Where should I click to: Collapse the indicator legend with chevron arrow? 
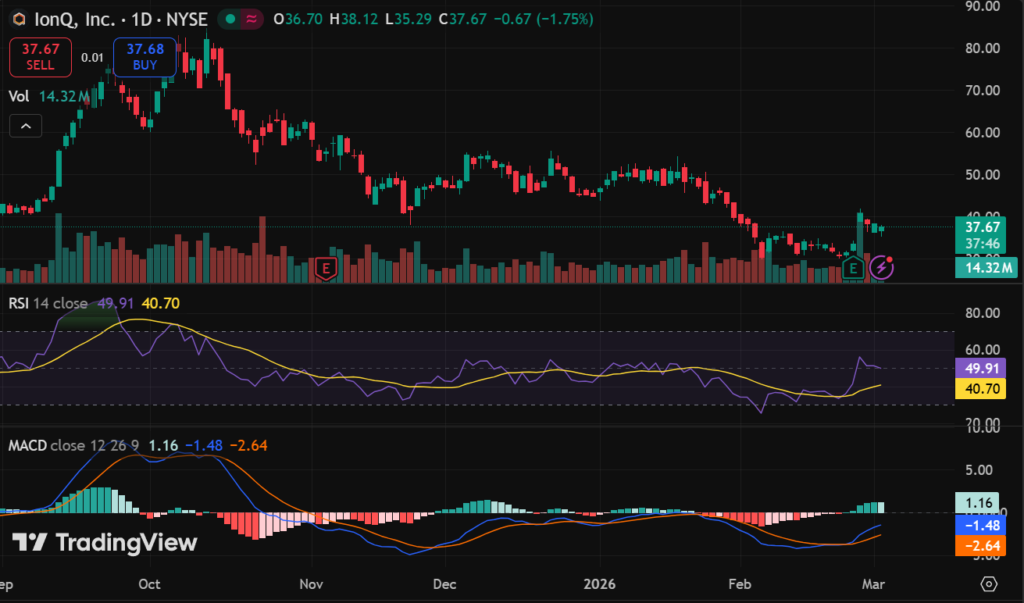[x=26, y=126]
